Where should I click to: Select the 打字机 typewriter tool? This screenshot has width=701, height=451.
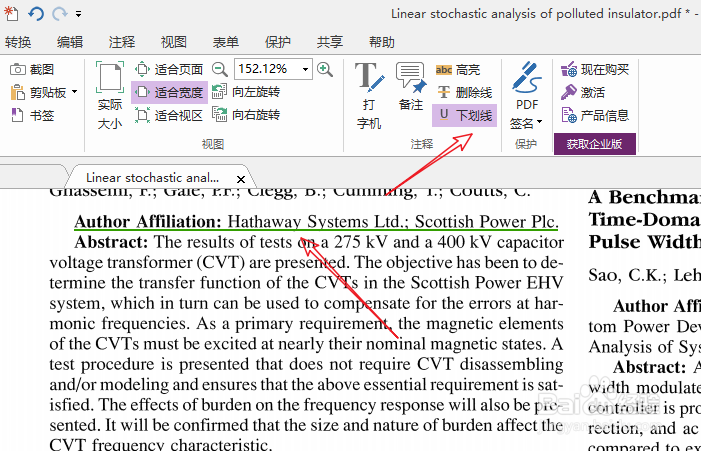[x=369, y=96]
